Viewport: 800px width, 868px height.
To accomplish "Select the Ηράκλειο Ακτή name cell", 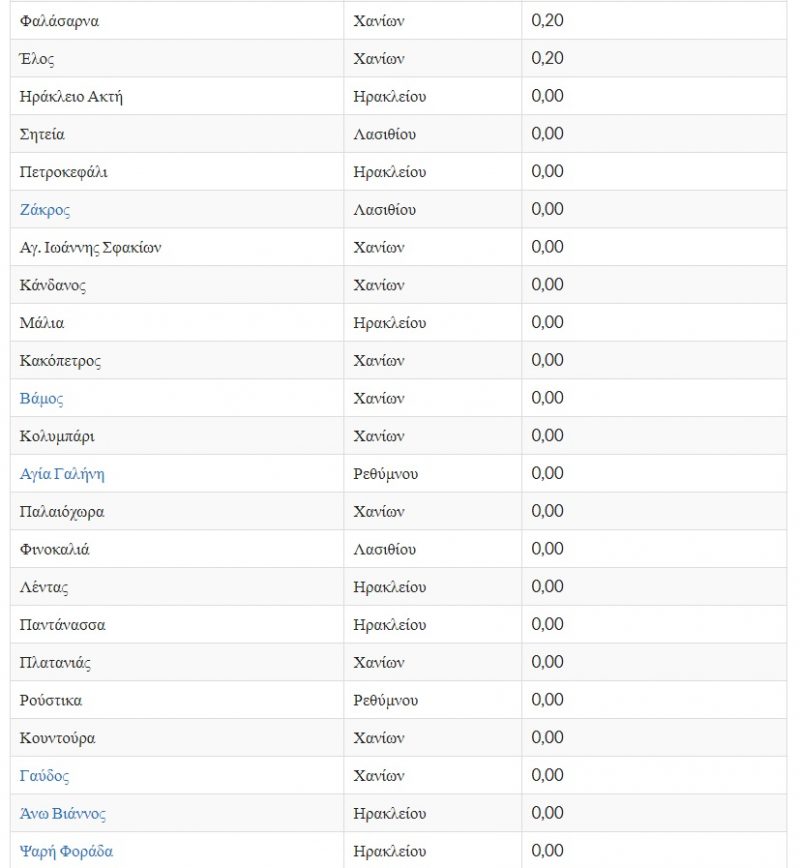I will tap(71, 97).
